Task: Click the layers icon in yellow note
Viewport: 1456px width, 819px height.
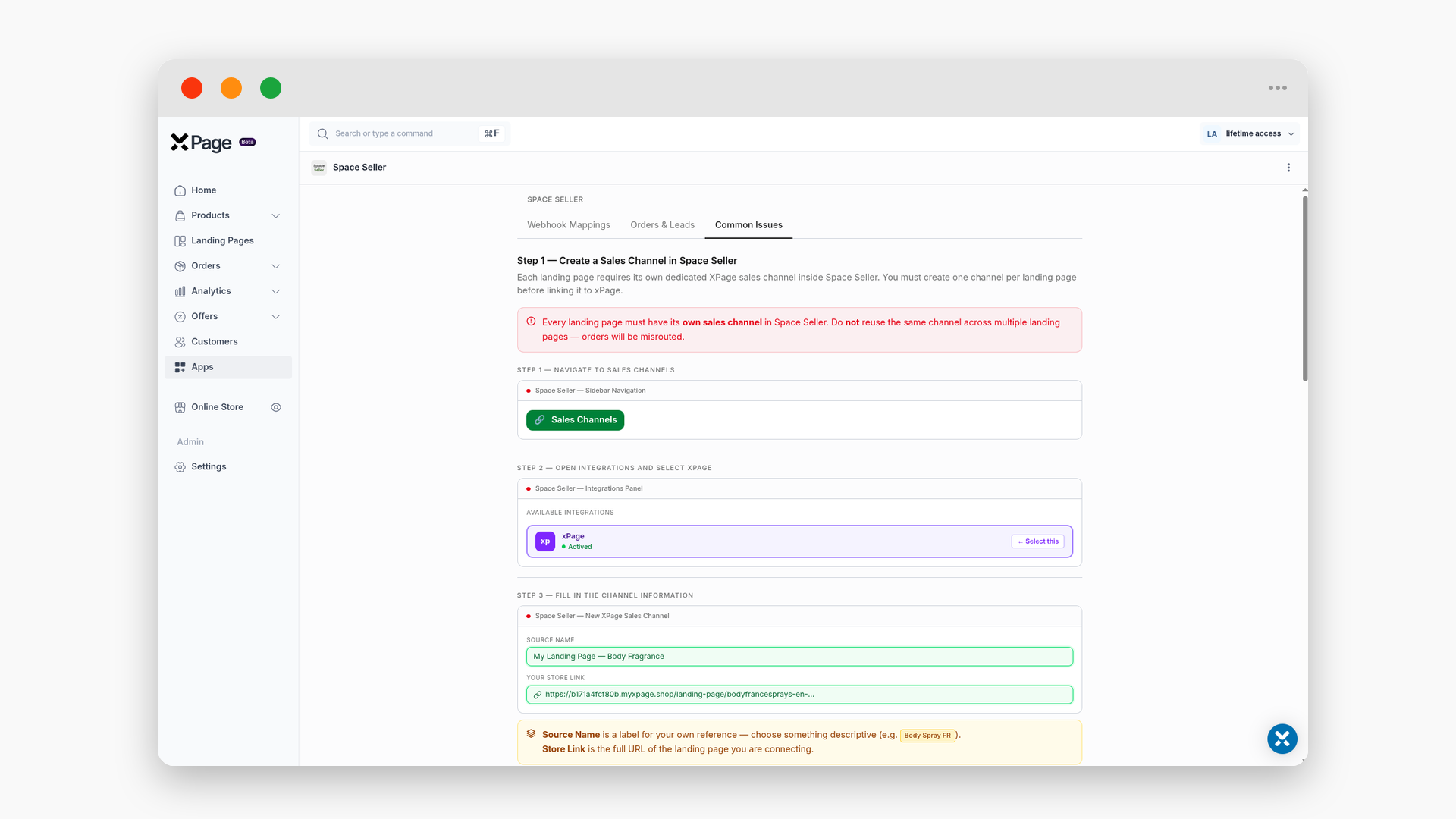Action: coord(531,734)
